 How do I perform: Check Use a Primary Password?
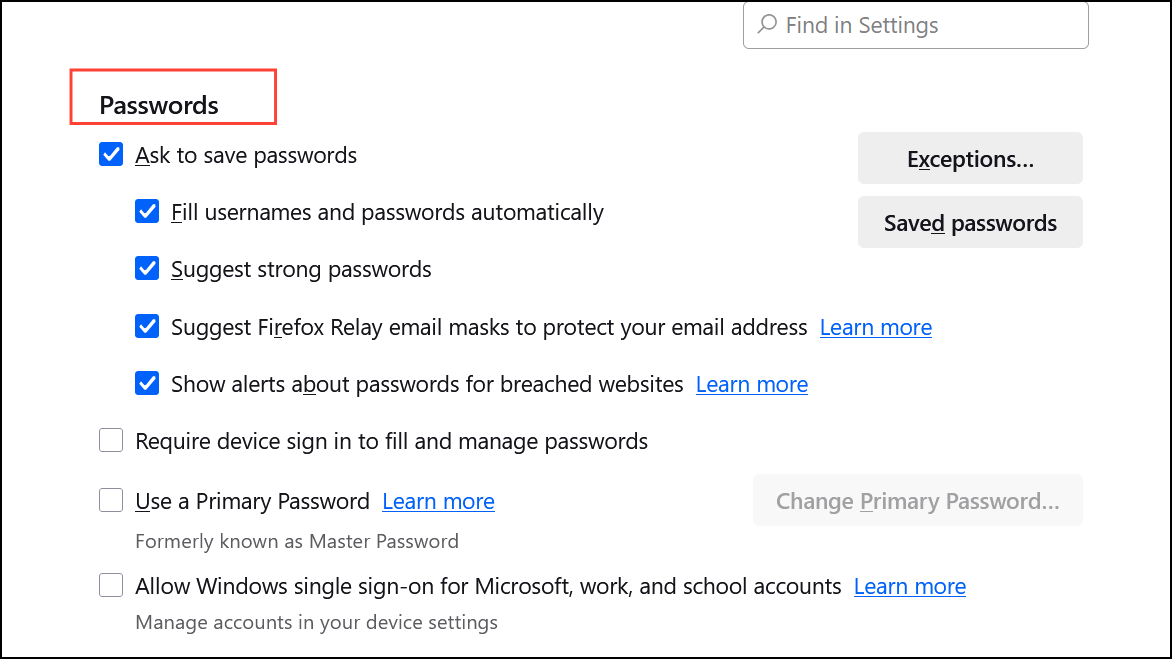point(111,500)
